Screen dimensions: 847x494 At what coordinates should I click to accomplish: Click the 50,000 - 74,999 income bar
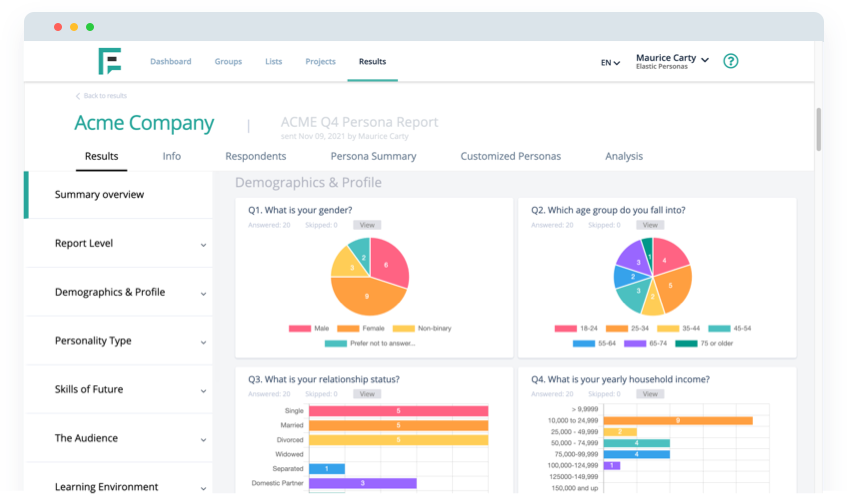[x=637, y=443]
